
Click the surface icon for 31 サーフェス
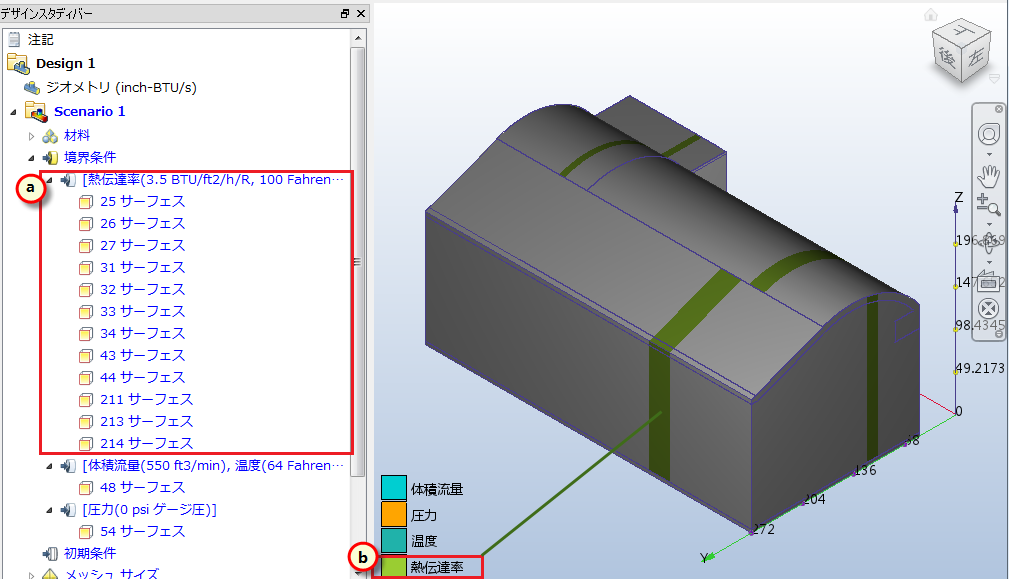86,268
